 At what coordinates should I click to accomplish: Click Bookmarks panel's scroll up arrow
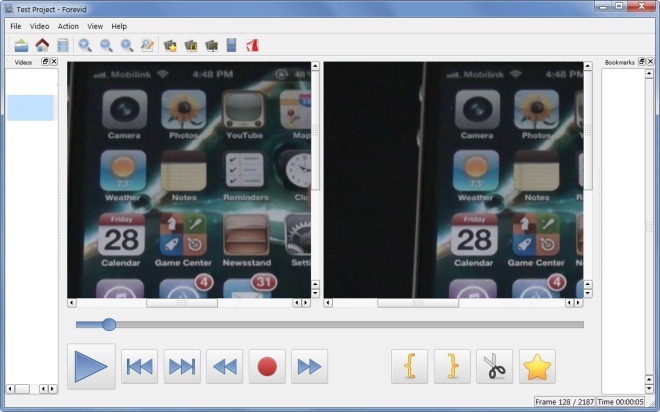point(649,74)
